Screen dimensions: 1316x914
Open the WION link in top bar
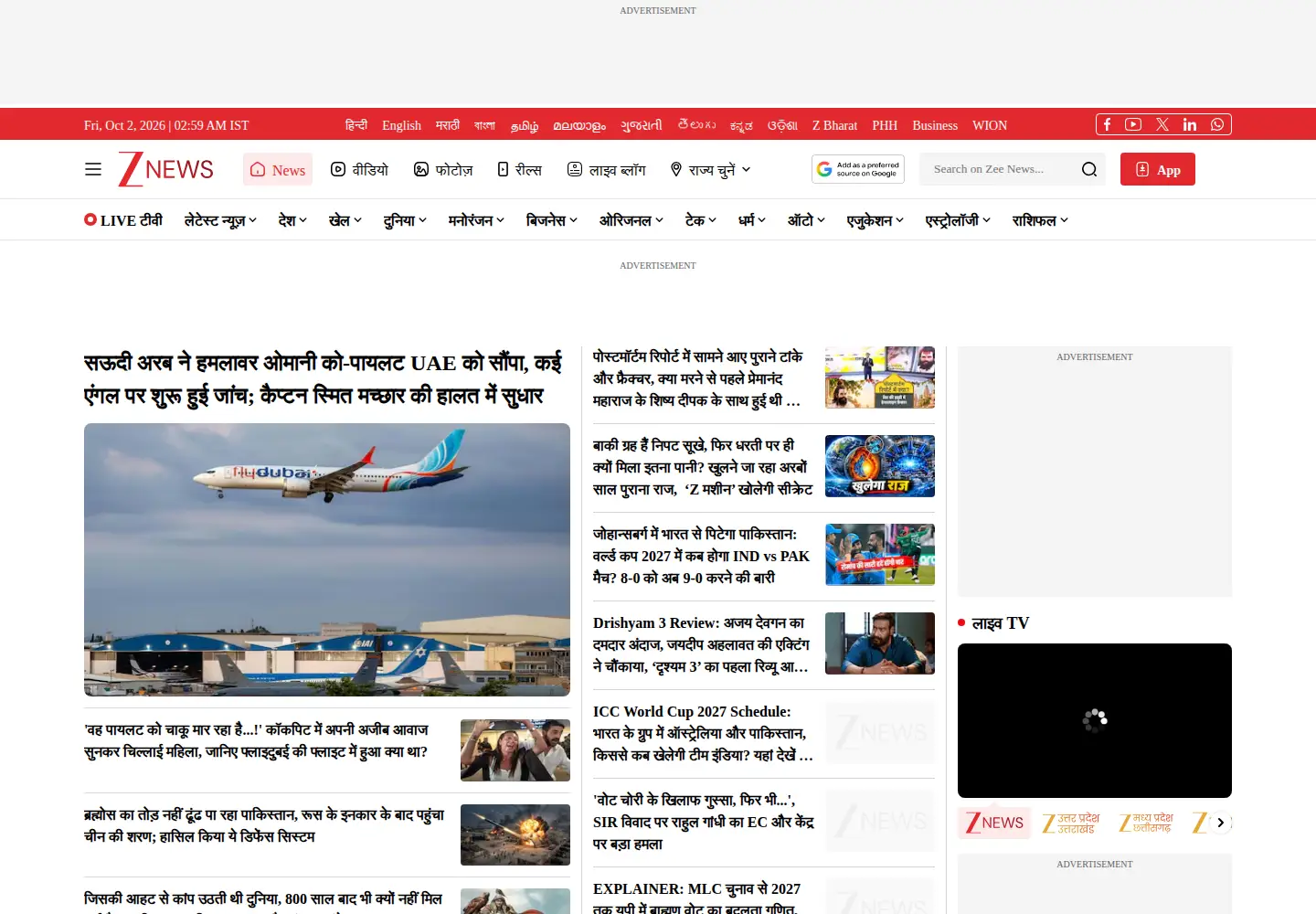(x=990, y=125)
